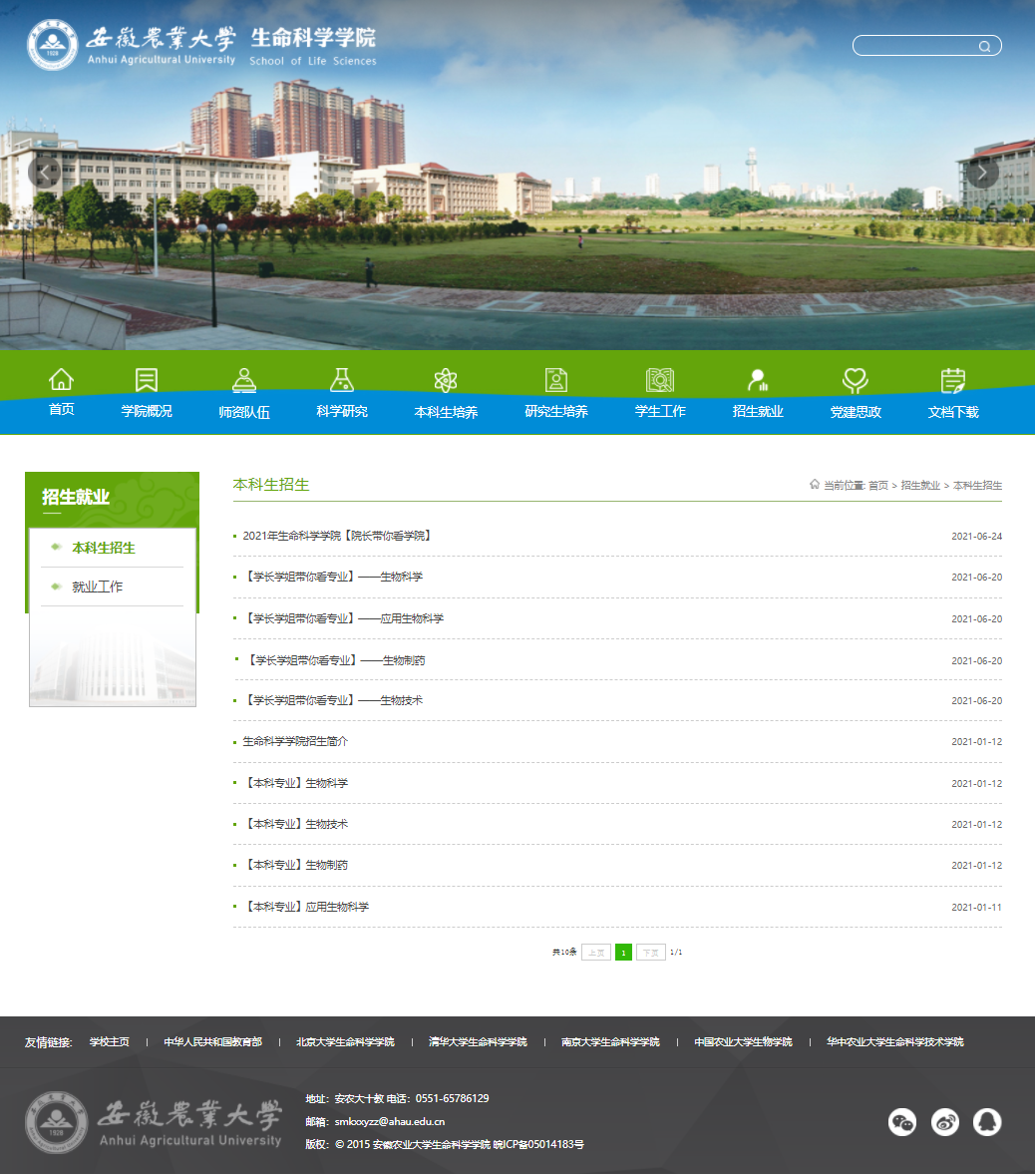Click the flask icon for 科学研究
This screenshot has width=1035, height=1176.
click(x=342, y=380)
